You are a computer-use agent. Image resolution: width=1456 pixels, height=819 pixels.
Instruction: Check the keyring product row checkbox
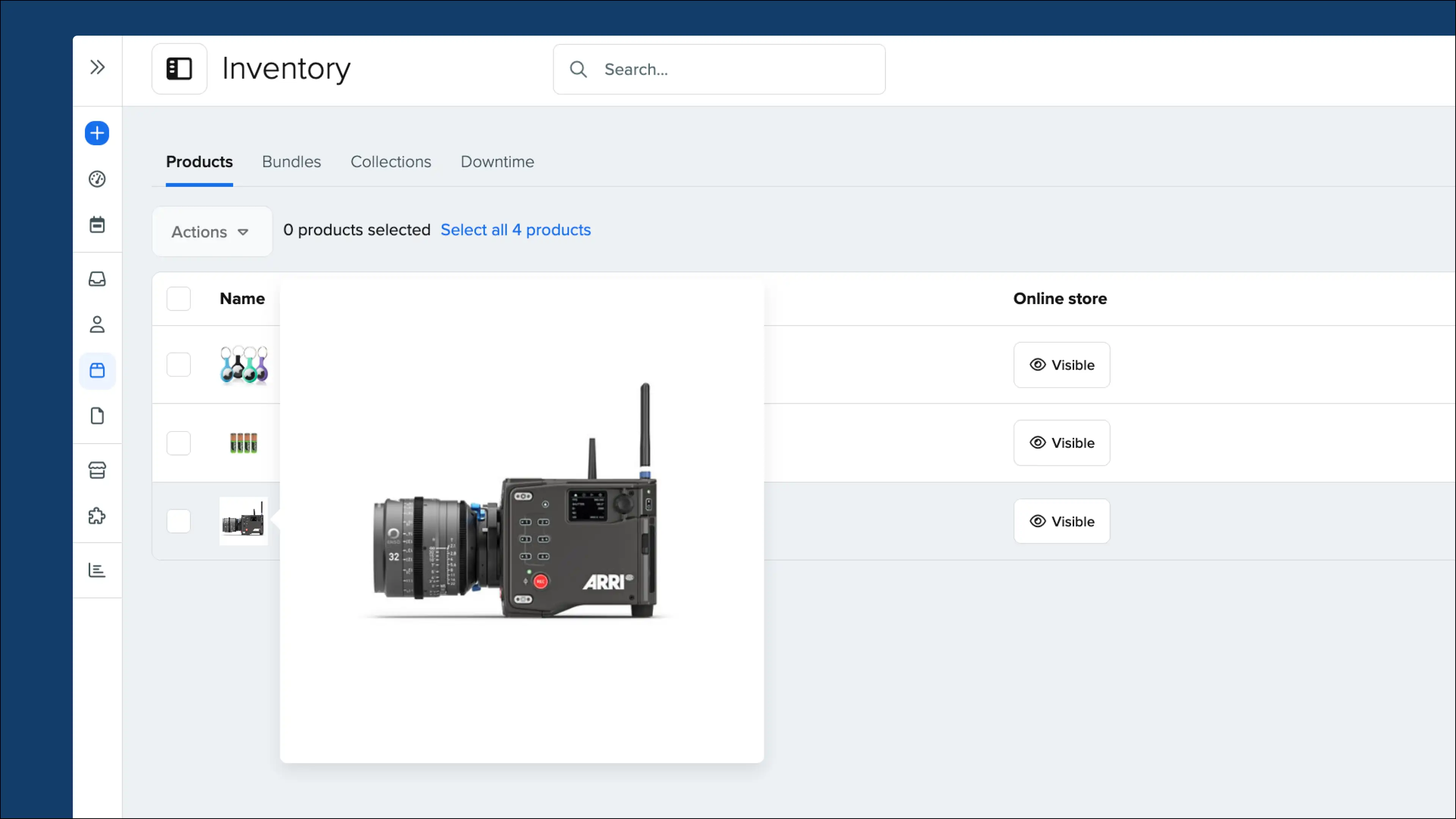[x=179, y=364]
